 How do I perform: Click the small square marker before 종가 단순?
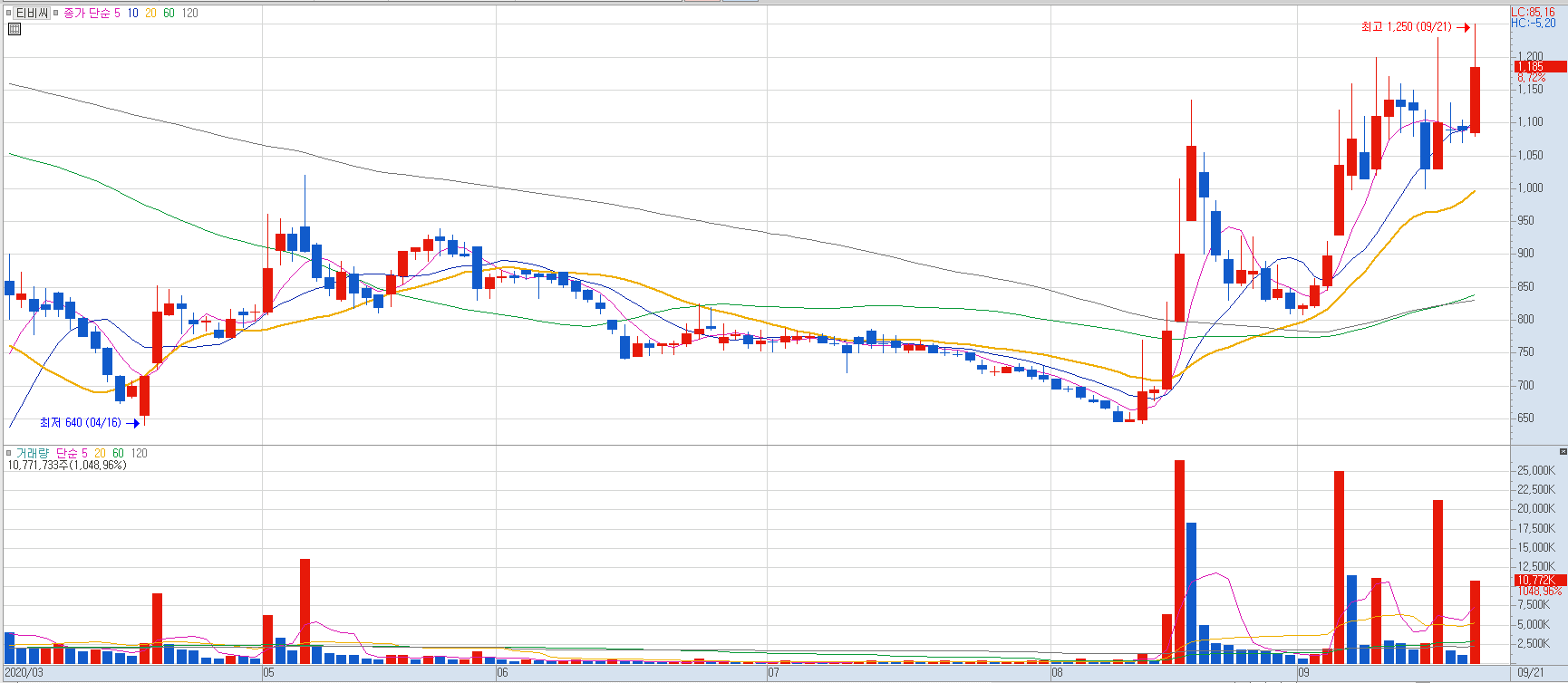57,14
